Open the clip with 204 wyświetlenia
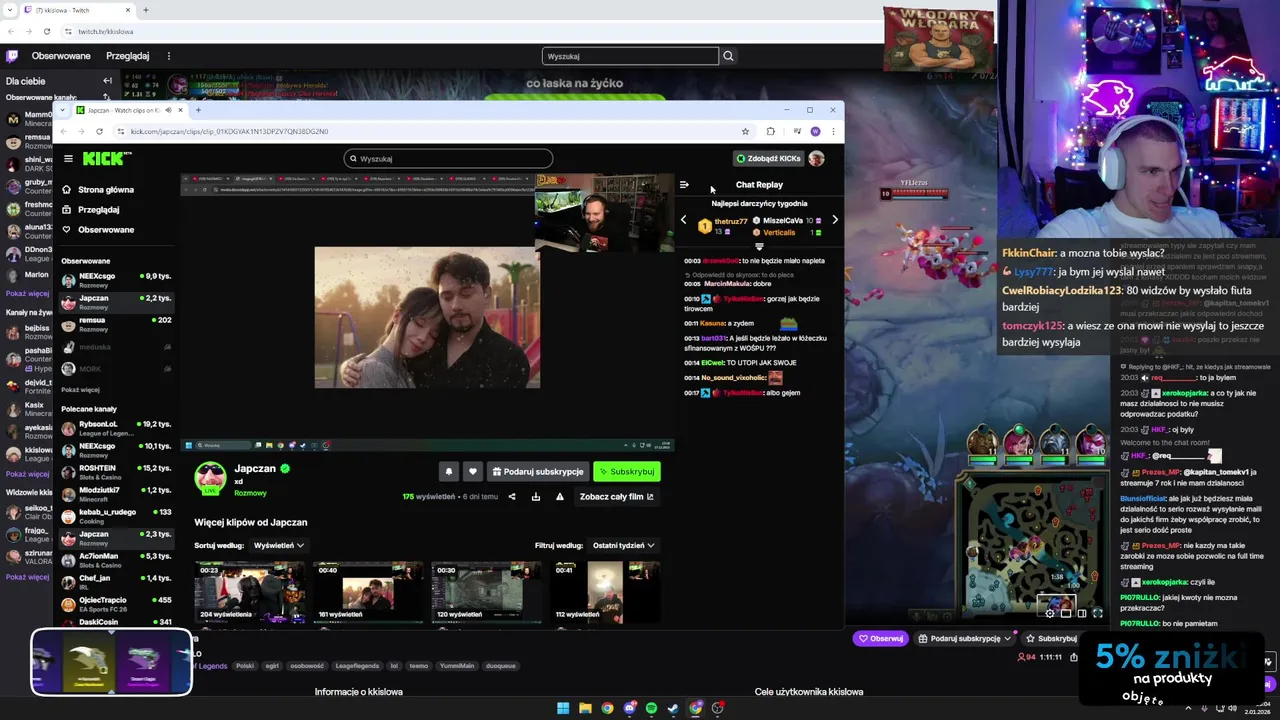The width and height of the screenshot is (1280, 720). 249,592
